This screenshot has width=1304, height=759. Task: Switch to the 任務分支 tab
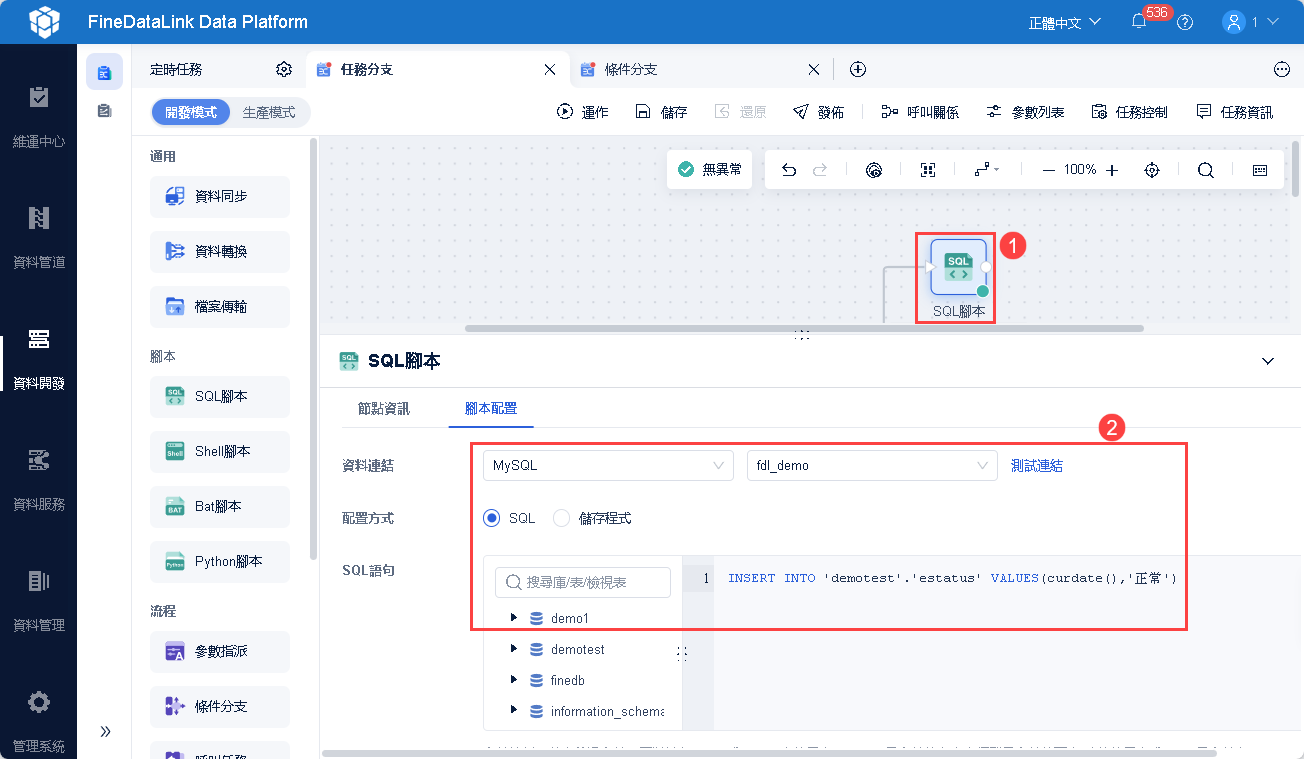(x=437, y=69)
